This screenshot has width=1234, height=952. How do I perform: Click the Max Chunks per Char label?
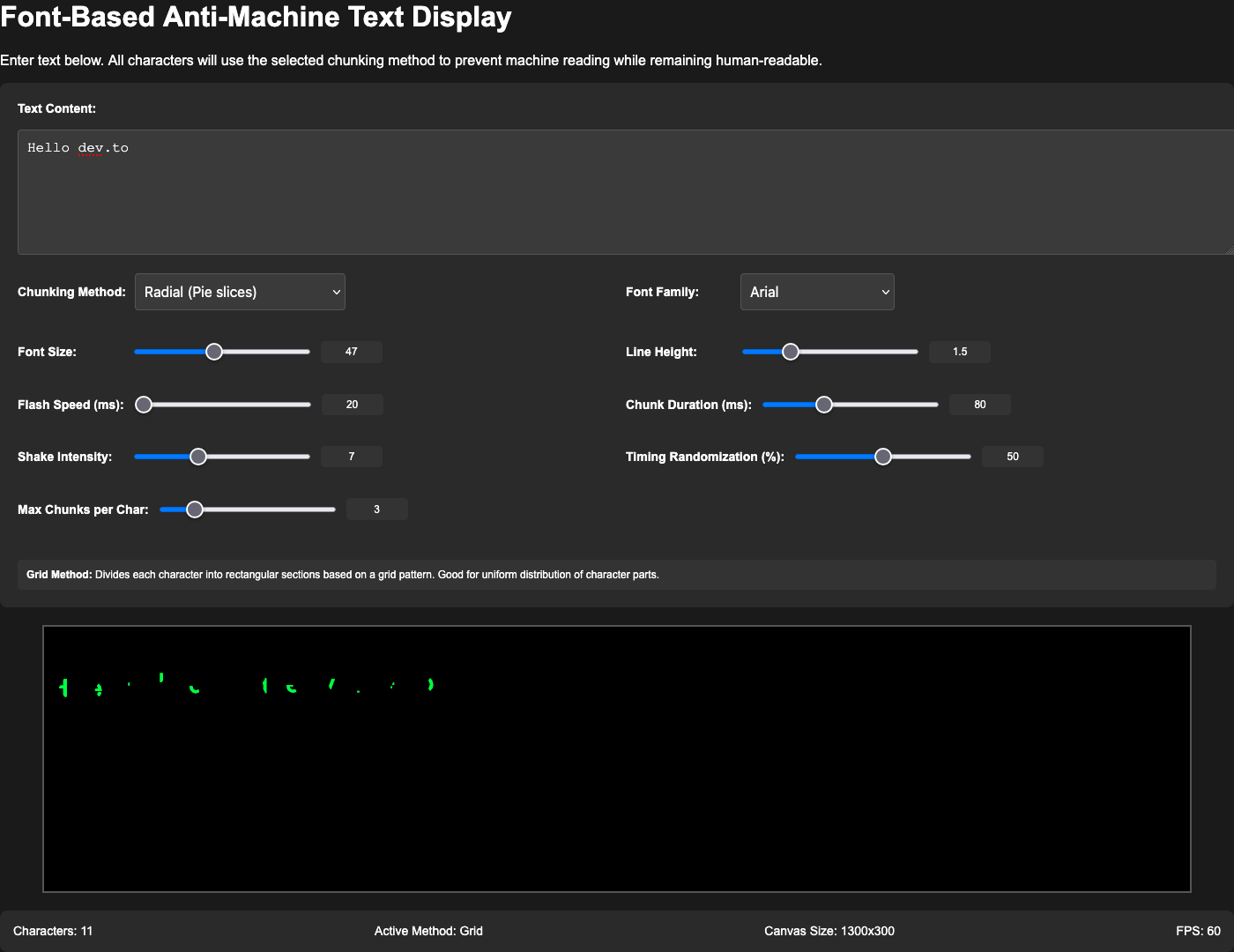(x=83, y=509)
